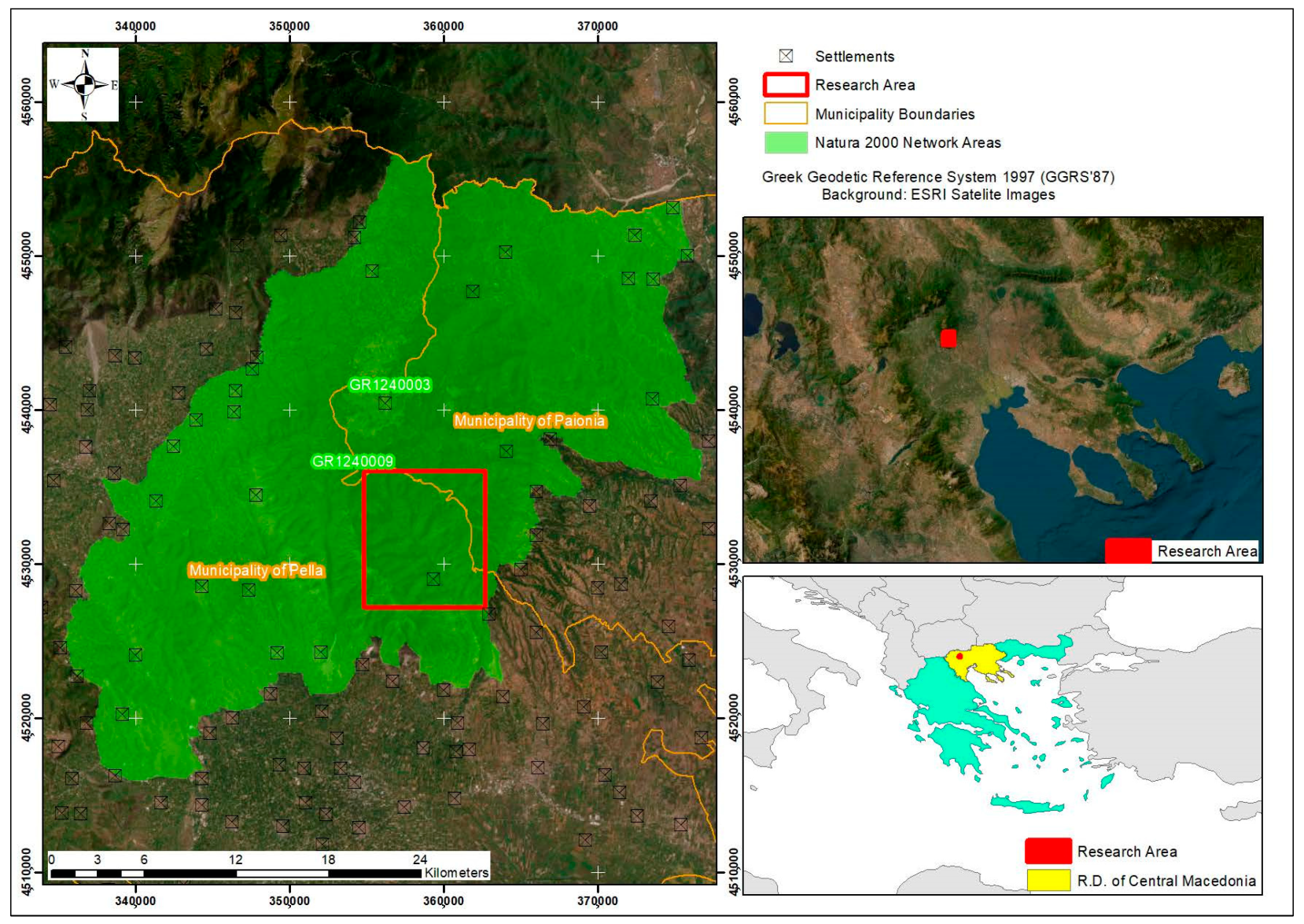This screenshot has width=1304, height=924.
Task: Click the "18" value on the scale bar
Action: pyautogui.click(x=328, y=860)
